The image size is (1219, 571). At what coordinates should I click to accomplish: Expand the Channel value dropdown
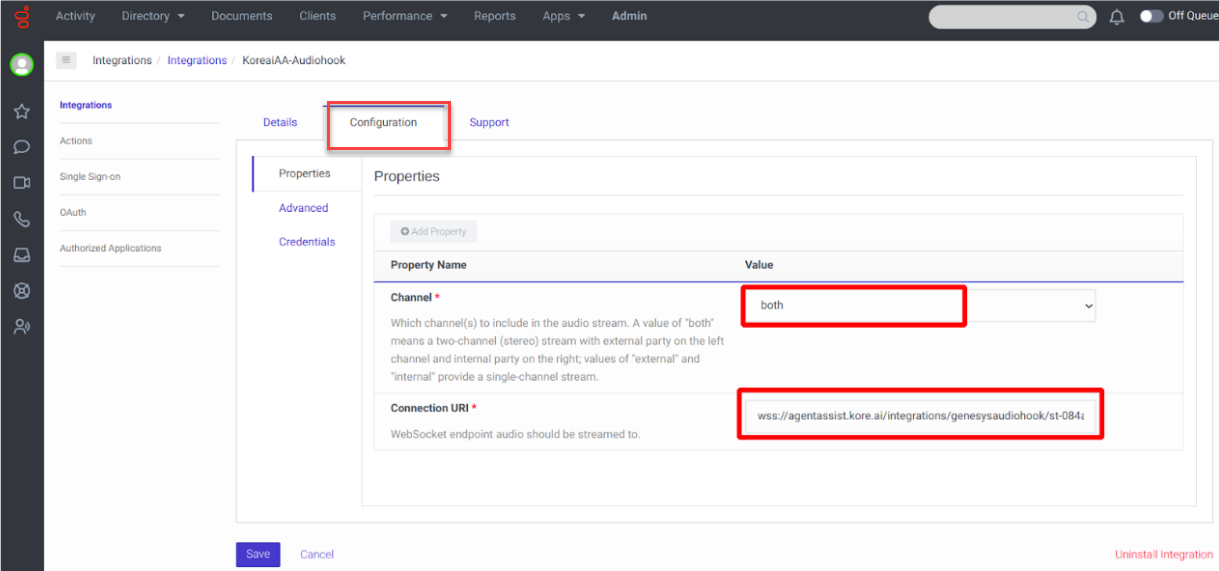pos(1088,306)
